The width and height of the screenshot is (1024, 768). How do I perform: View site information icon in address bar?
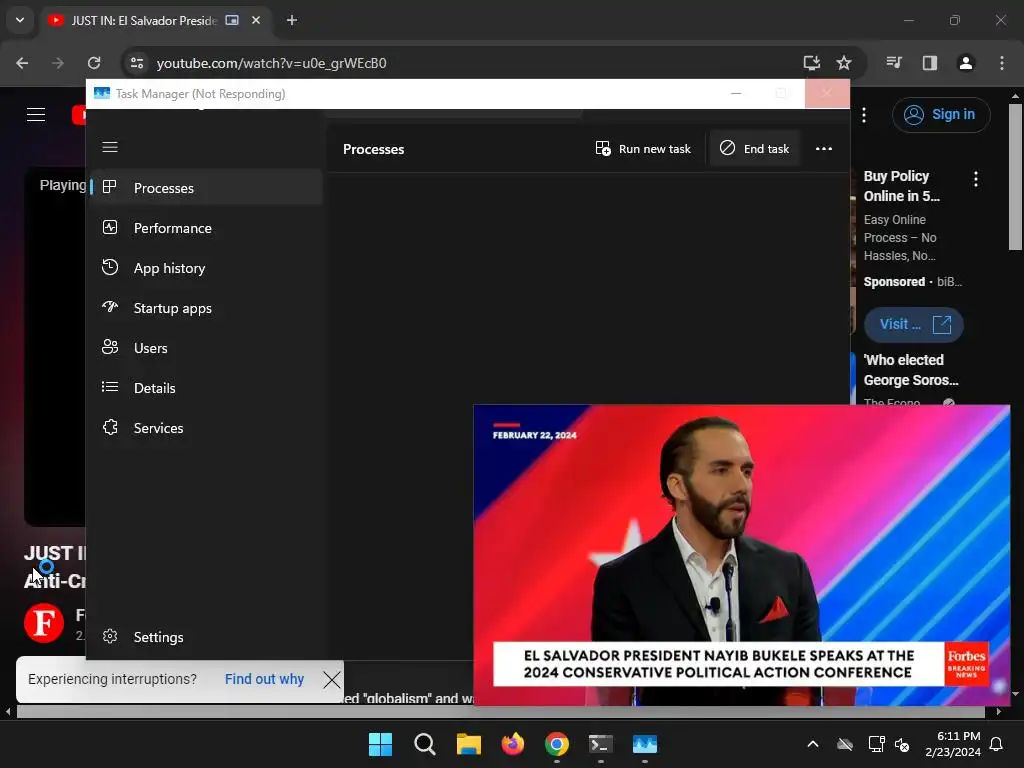click(x=136, y=63)
